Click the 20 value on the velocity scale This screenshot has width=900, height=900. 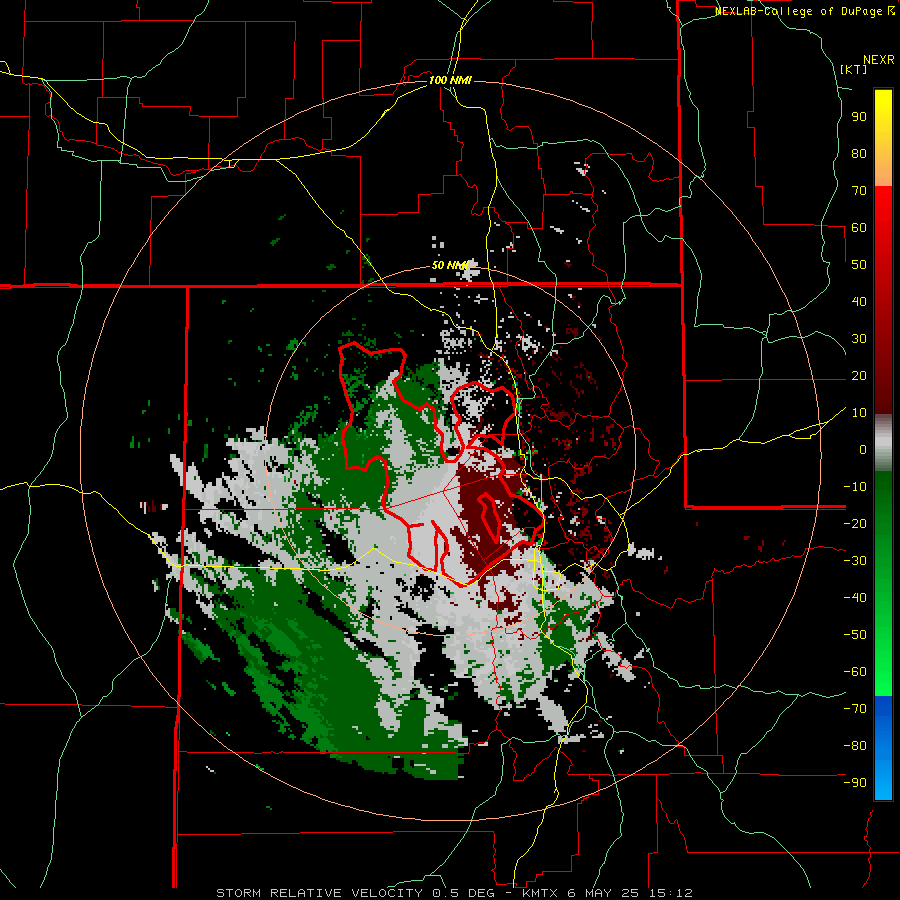pos(859,376)
